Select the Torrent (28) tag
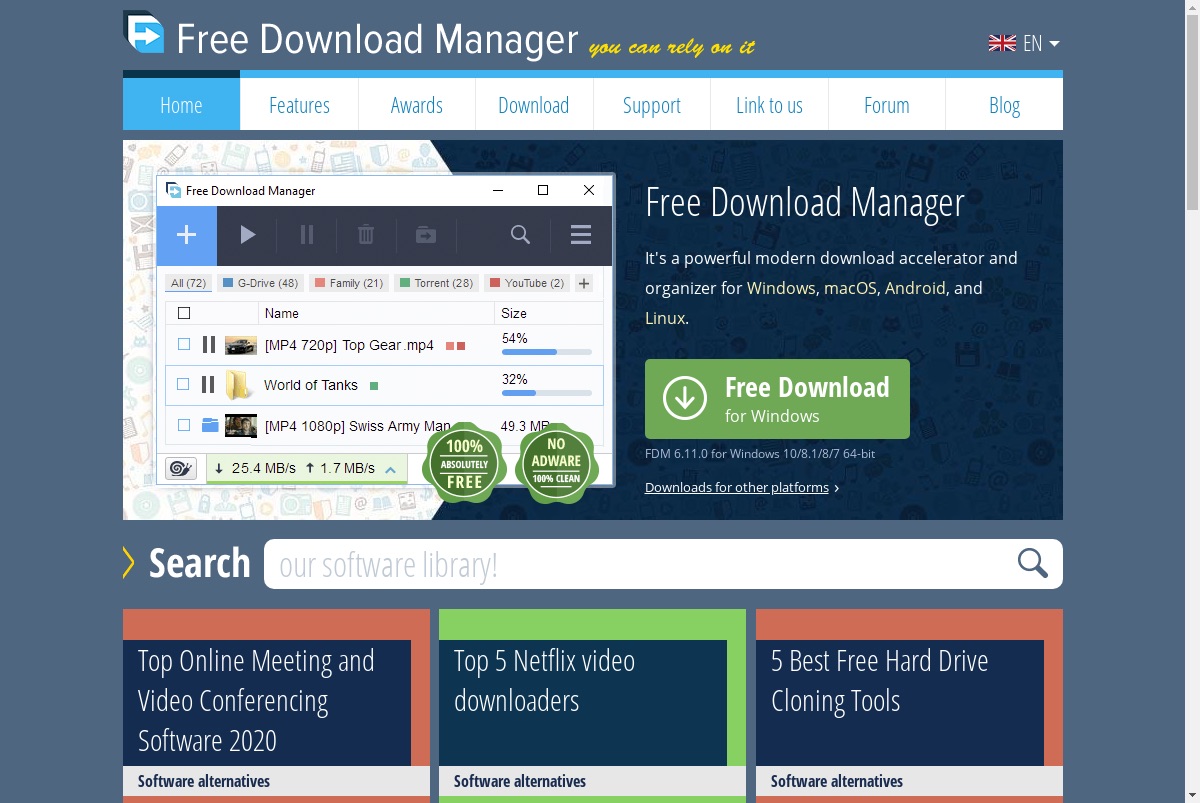This screenshot has height=803, width=1200. point(437,283)
